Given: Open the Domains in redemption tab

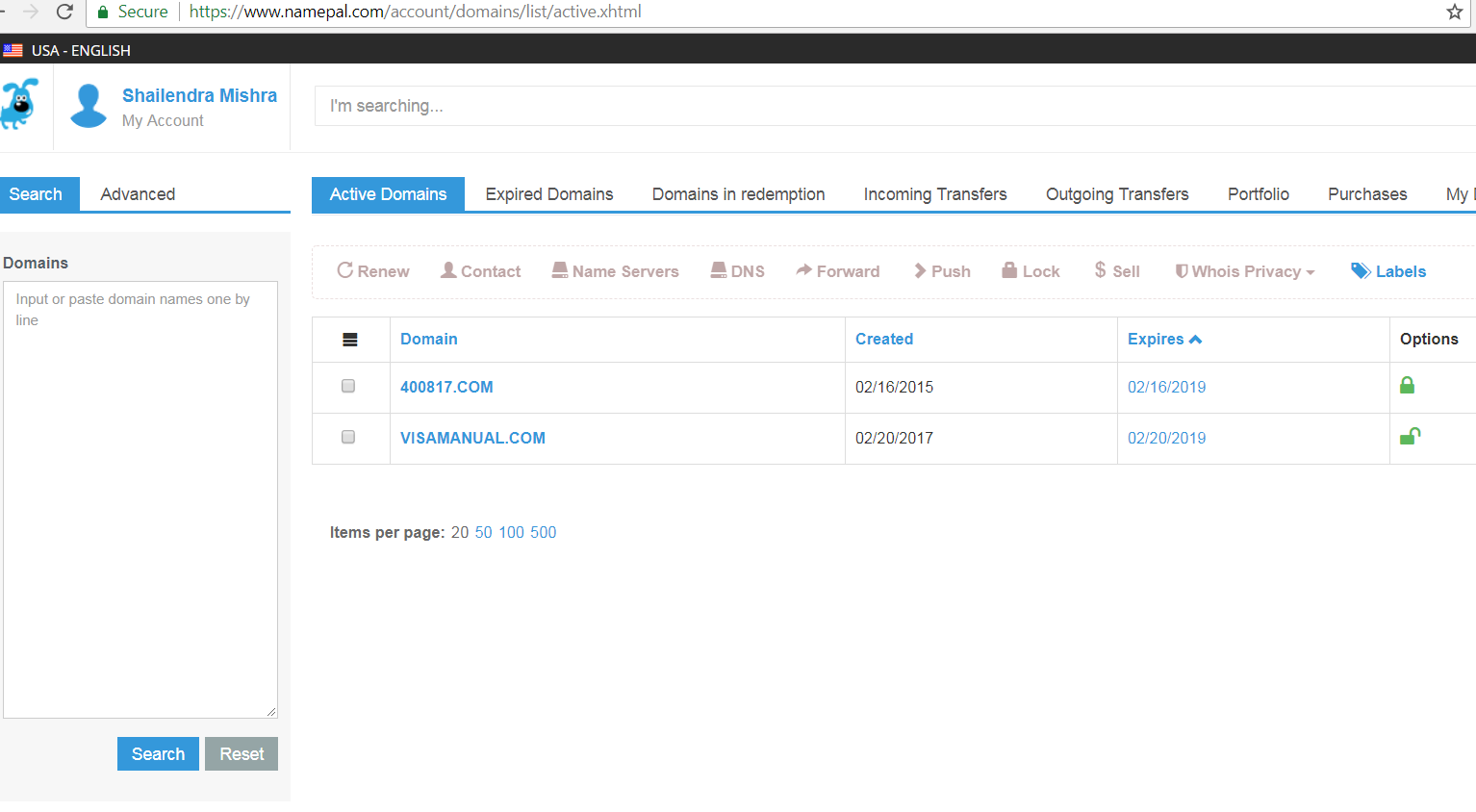Looking at the screenshot, I should click(x=739, y=194).
